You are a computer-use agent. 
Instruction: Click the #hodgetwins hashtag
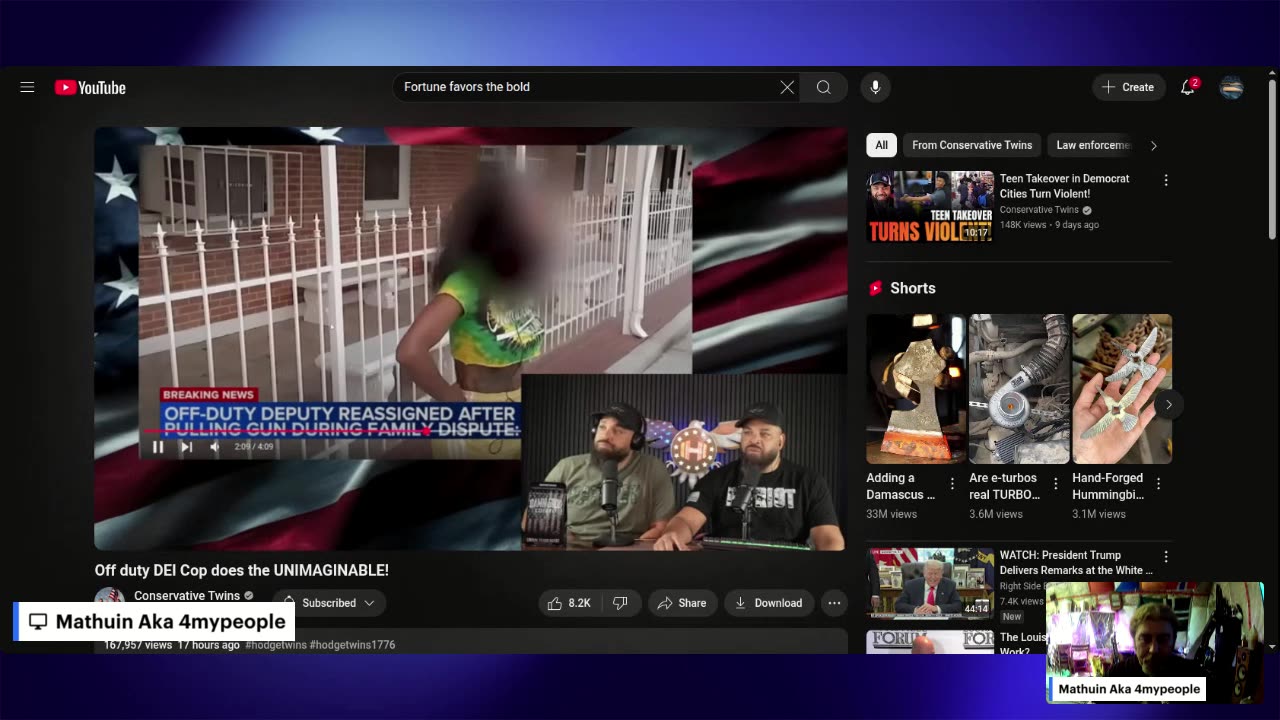(x=275, y=645)
